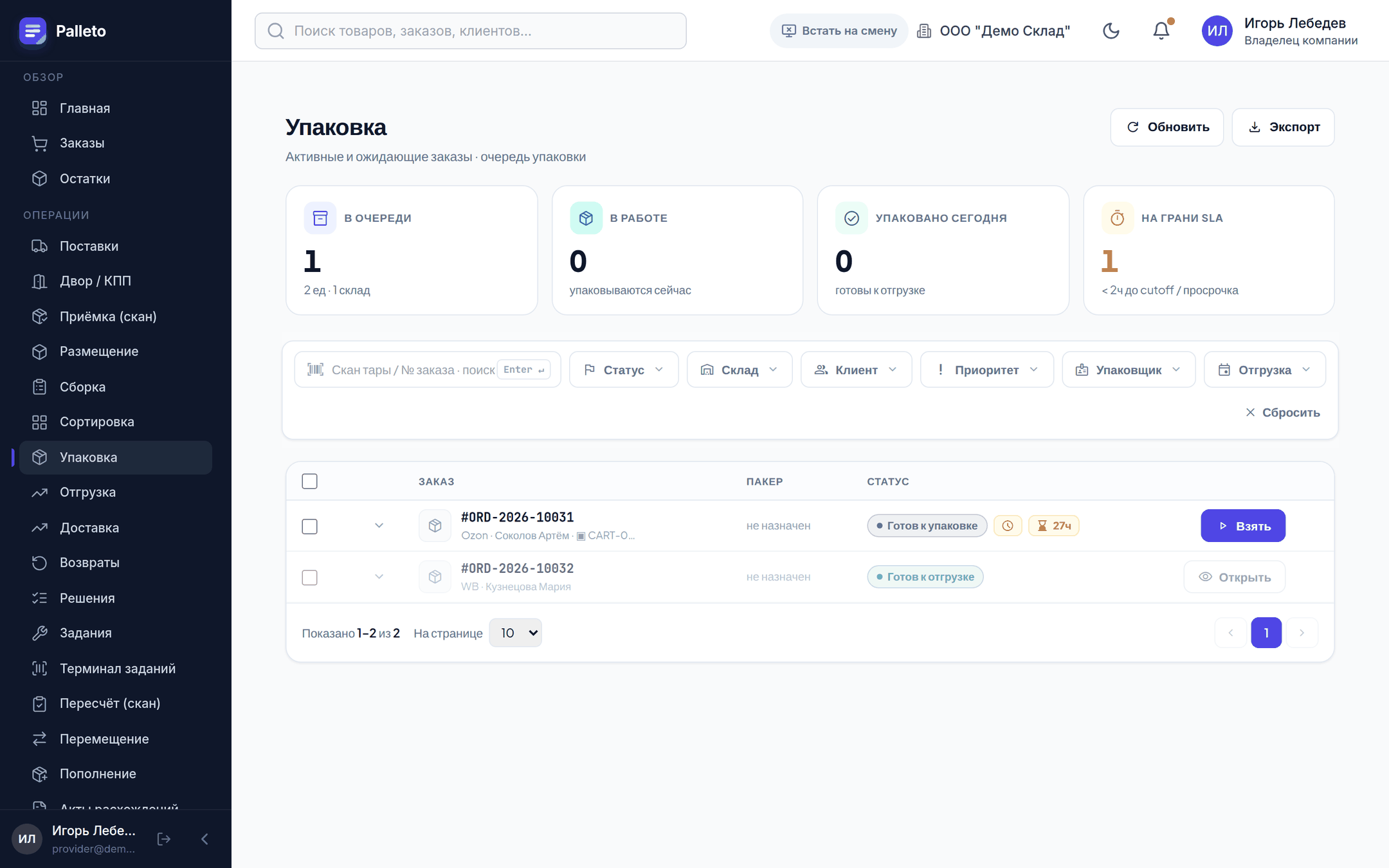Screen dimensions: 1389x868
Task: Open the Статус filter dropdown
Action: [624, 370]
